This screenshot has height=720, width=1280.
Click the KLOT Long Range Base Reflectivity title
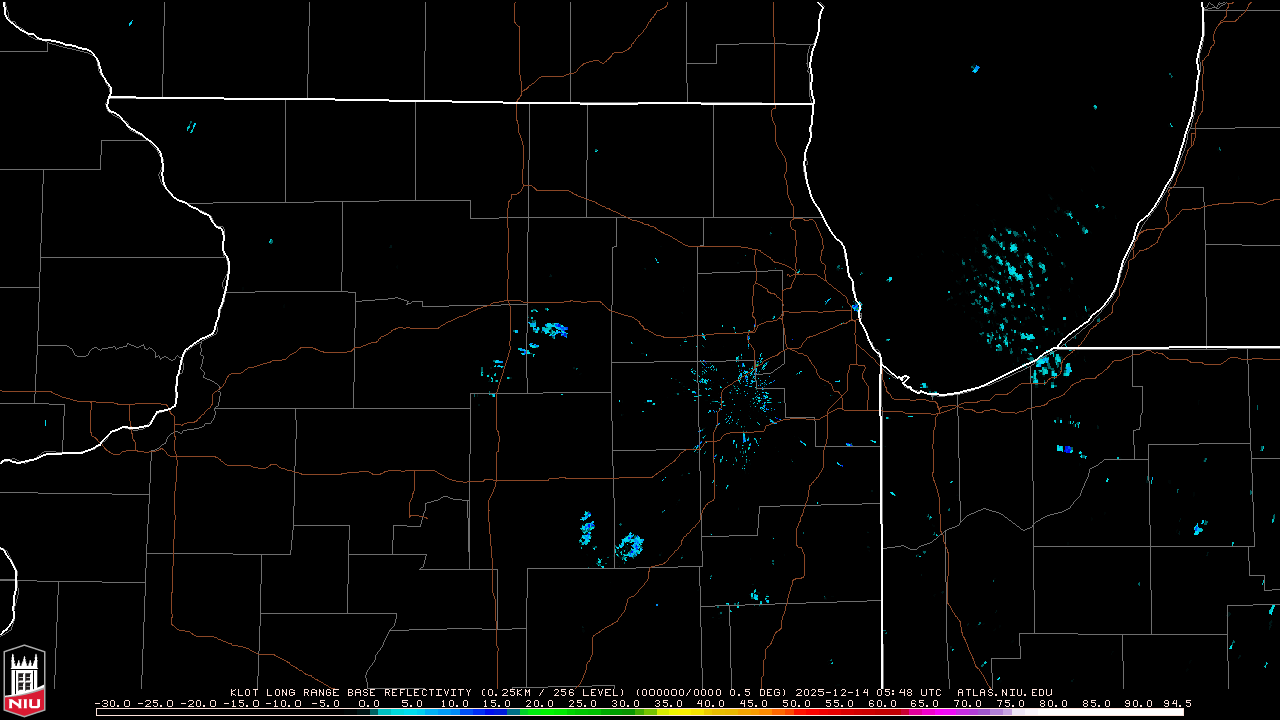[350, 692]
